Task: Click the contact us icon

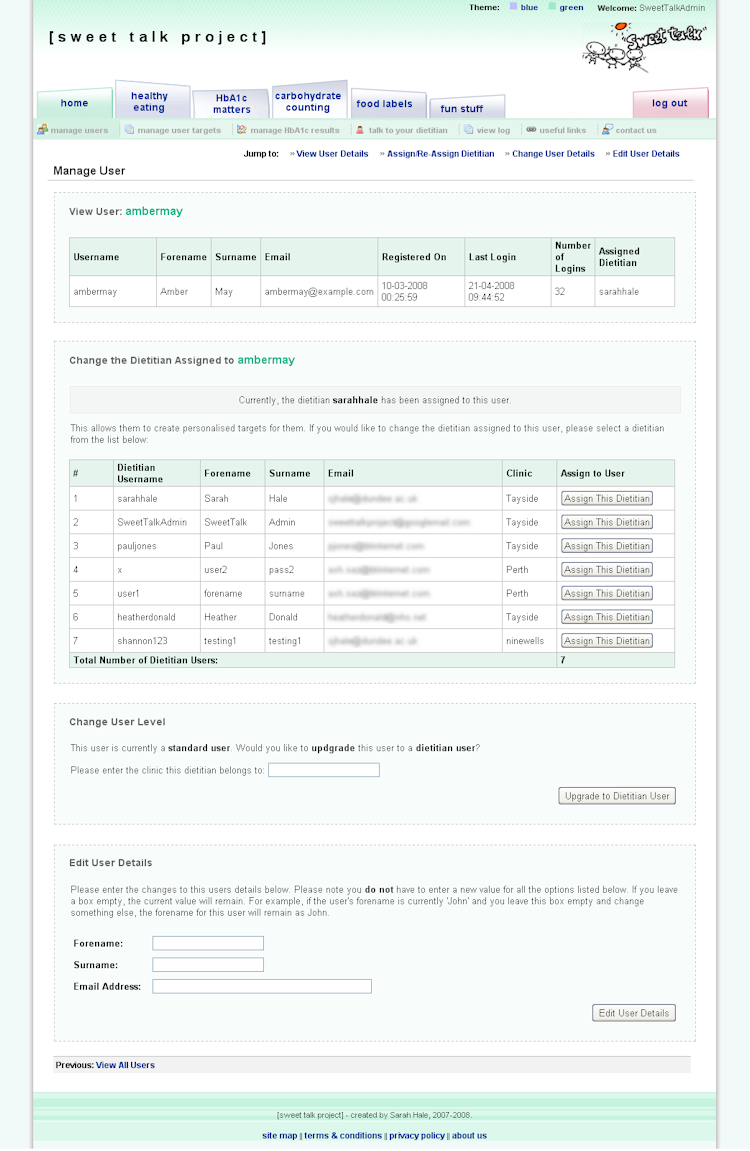Action: [x=607, y=130]
